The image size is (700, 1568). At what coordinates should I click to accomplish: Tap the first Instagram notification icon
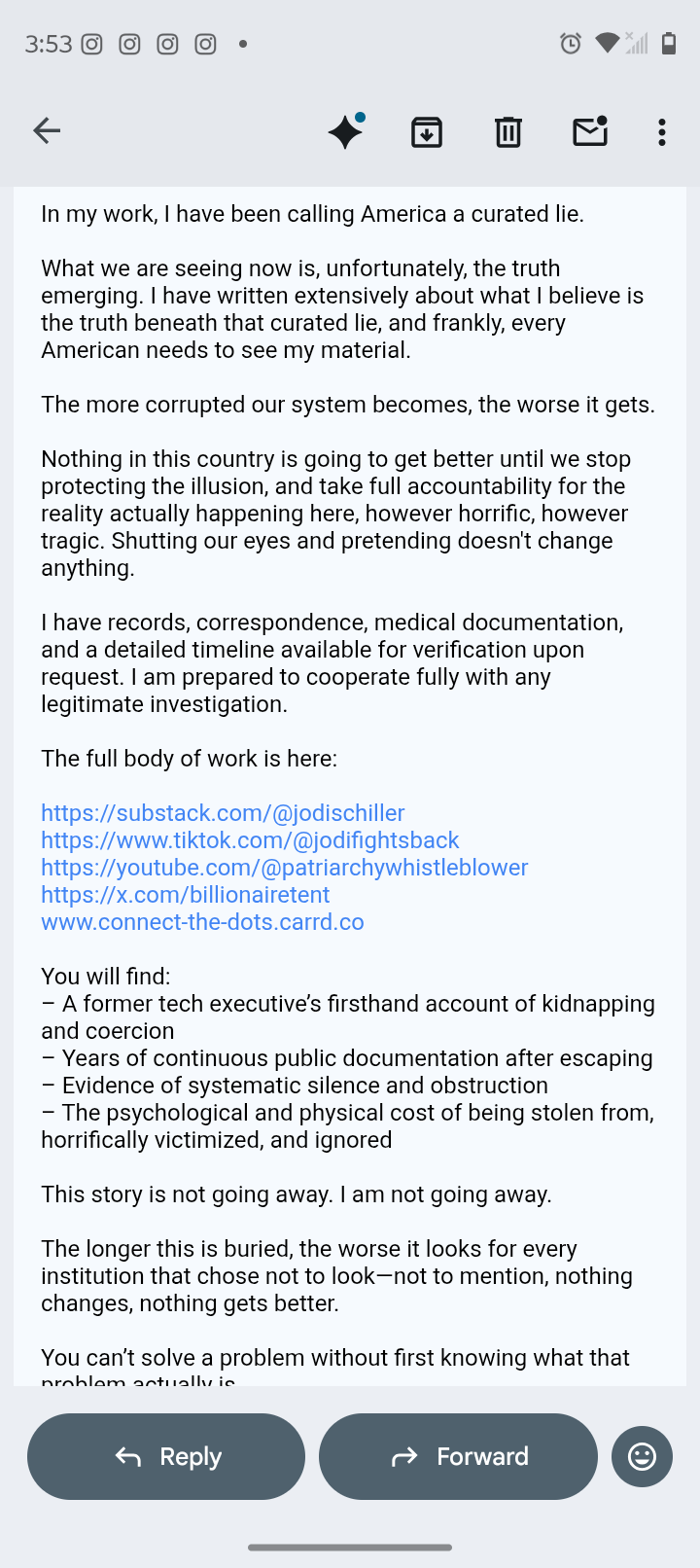tap(92, 44)
